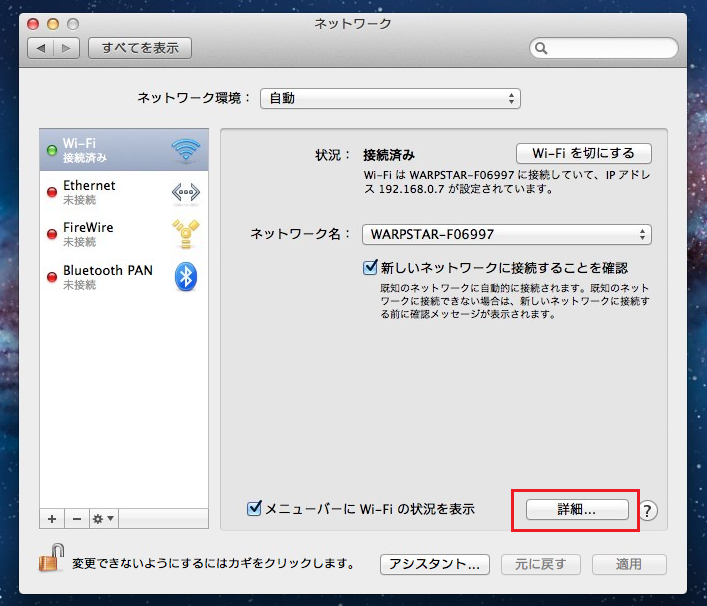This screenshot has width=707, height=606.
Task: Remove selected service with minus button
Action: tap(76, 519)
